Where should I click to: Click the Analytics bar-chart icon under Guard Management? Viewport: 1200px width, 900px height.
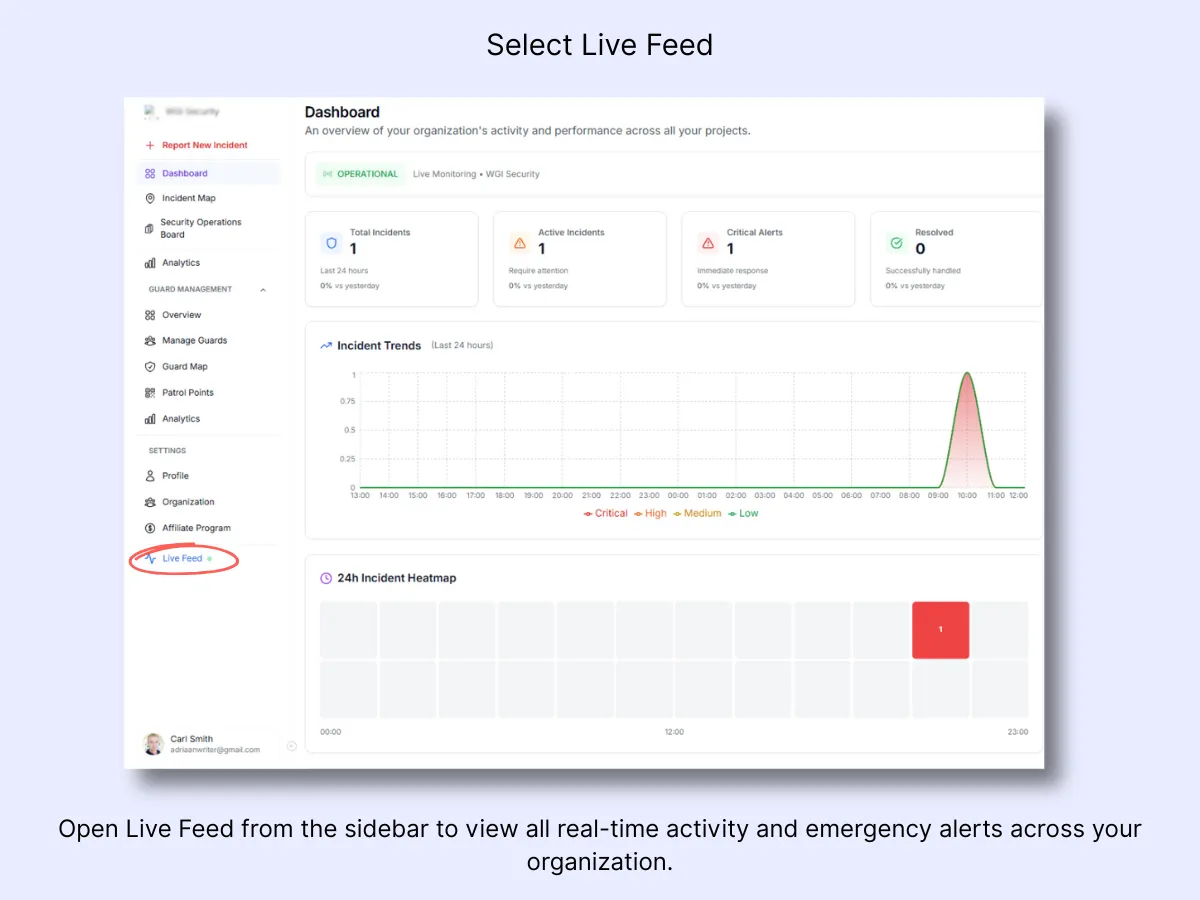[149, 418]
